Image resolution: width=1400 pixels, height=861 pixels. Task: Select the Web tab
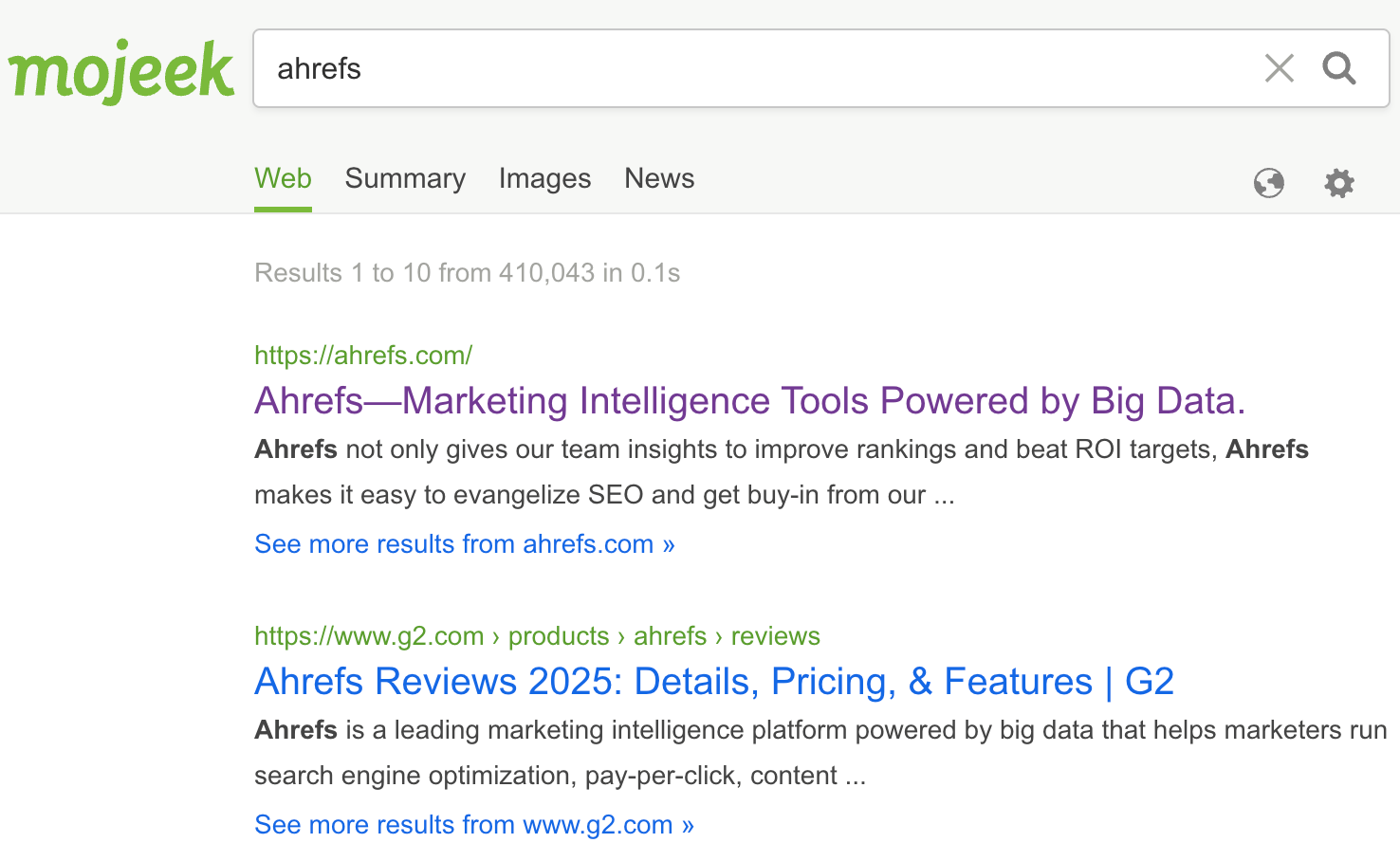point(283,178)
